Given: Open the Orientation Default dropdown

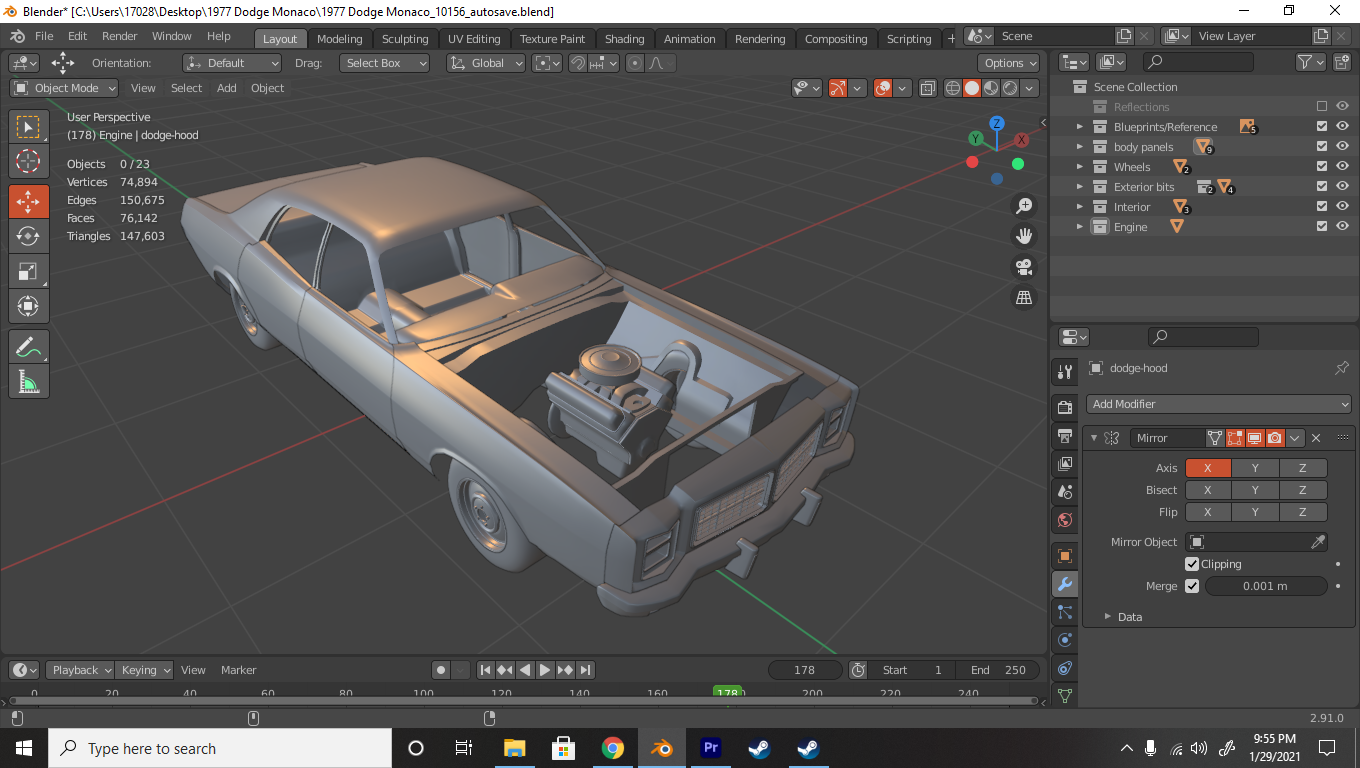Looking at the screenshot, I should tap(232, 63).
